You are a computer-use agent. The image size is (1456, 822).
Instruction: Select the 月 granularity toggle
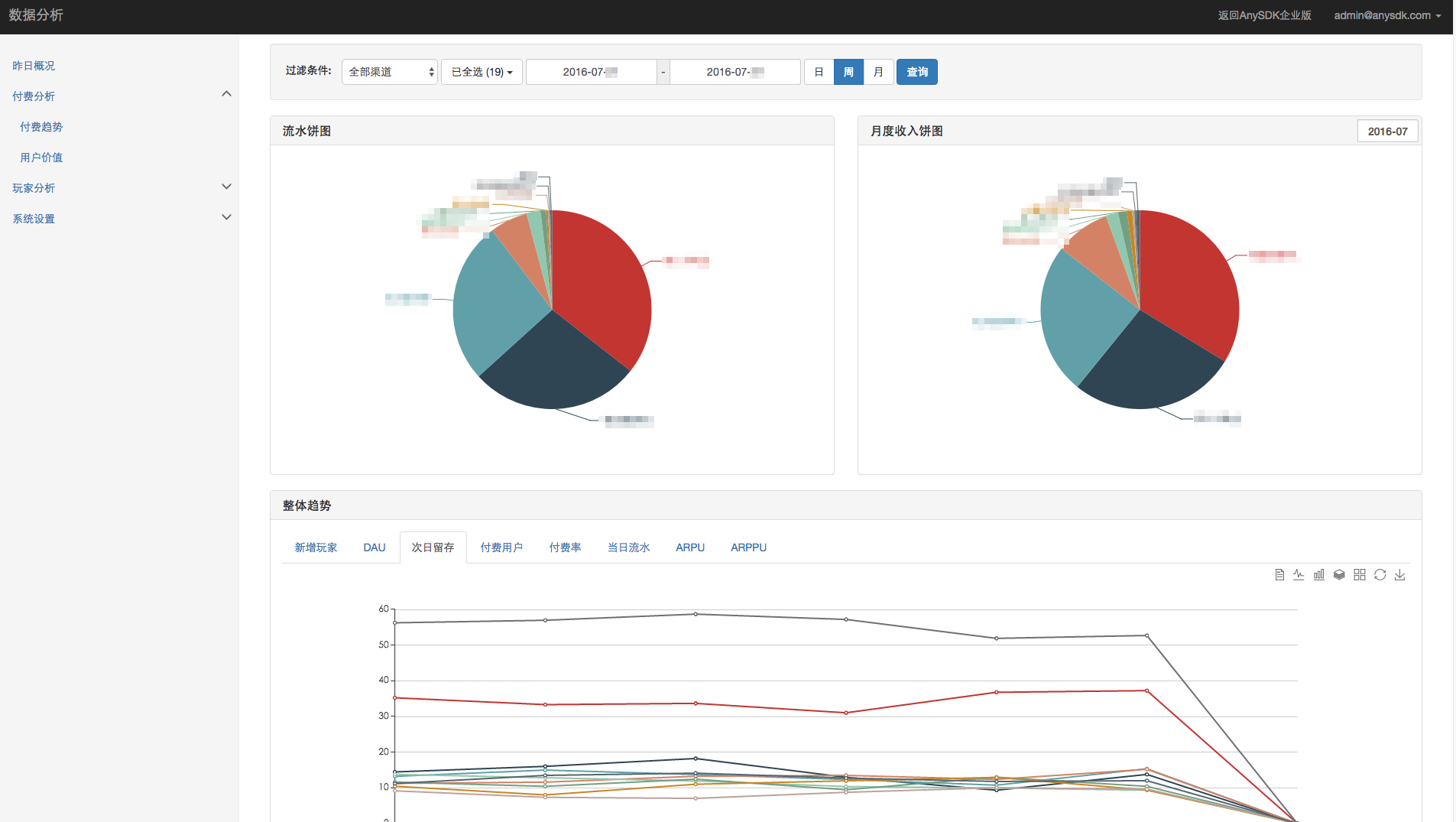pos(878,72)
